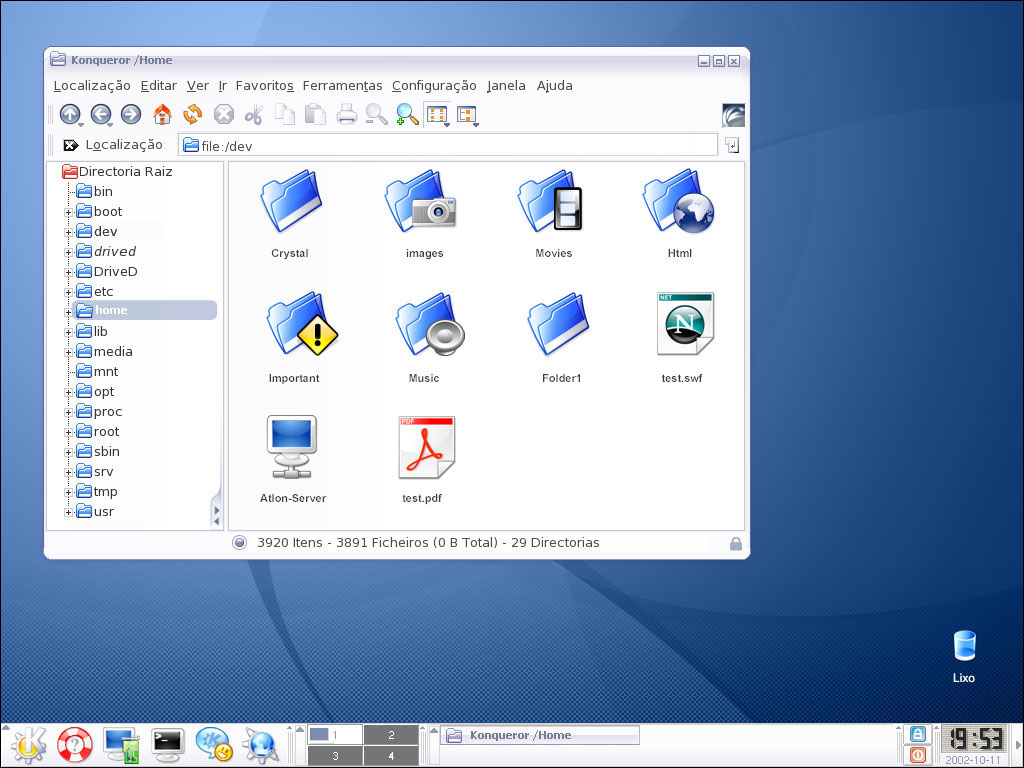Open the help lifebuoy in panel
1024x768 pixels.
coord(74,745)
